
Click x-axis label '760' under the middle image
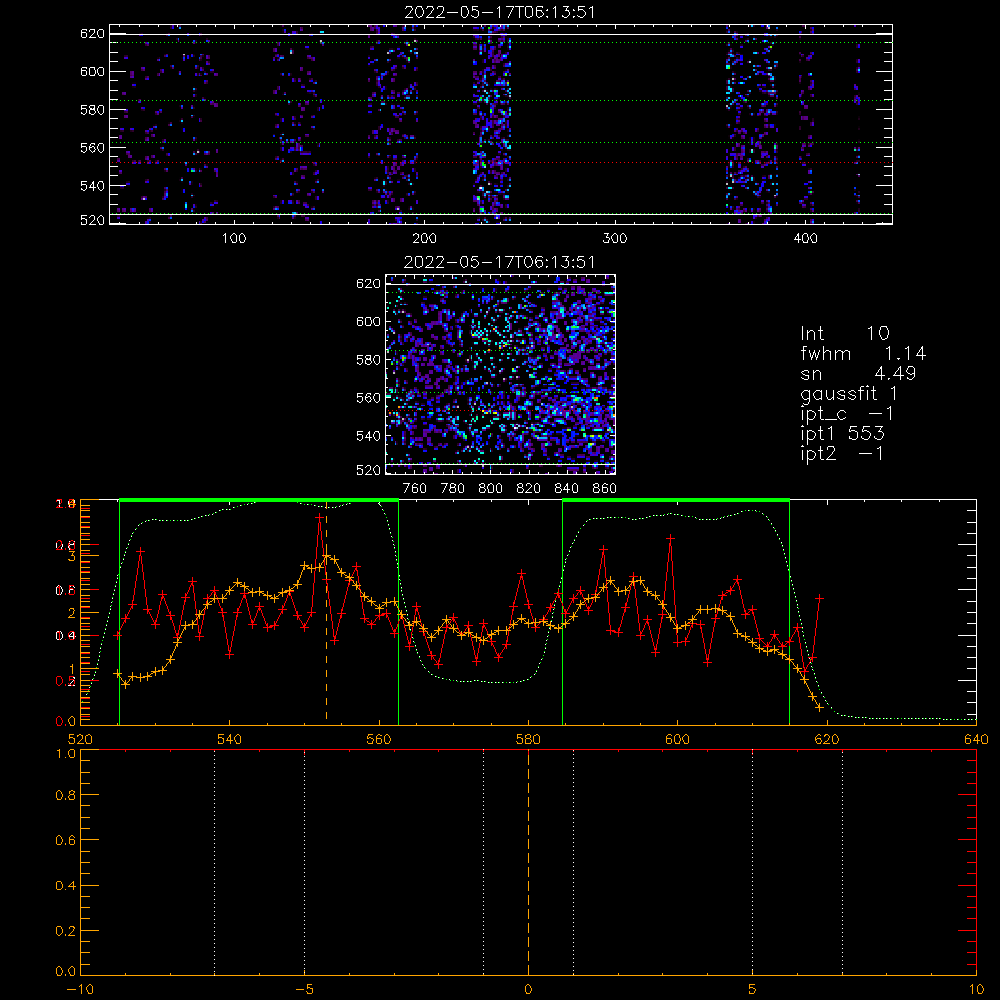tap(415, 489)
